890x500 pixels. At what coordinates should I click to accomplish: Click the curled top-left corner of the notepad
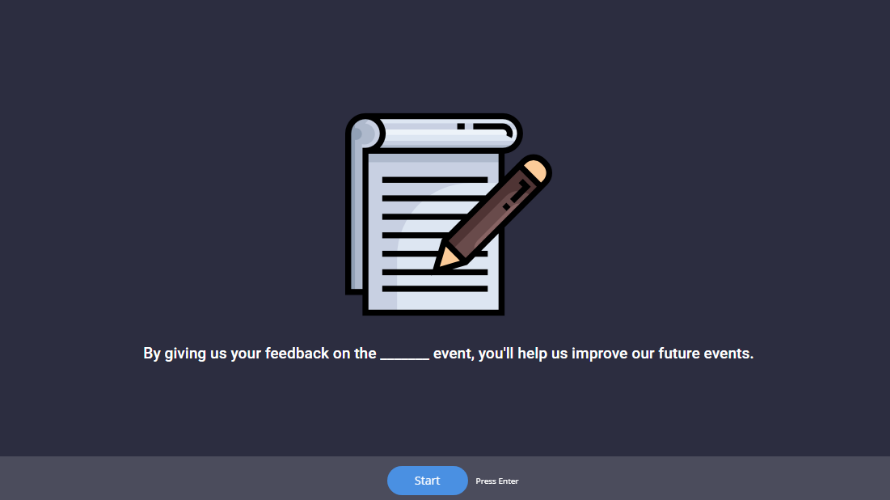pyautogui.click(x=364, y=133)
